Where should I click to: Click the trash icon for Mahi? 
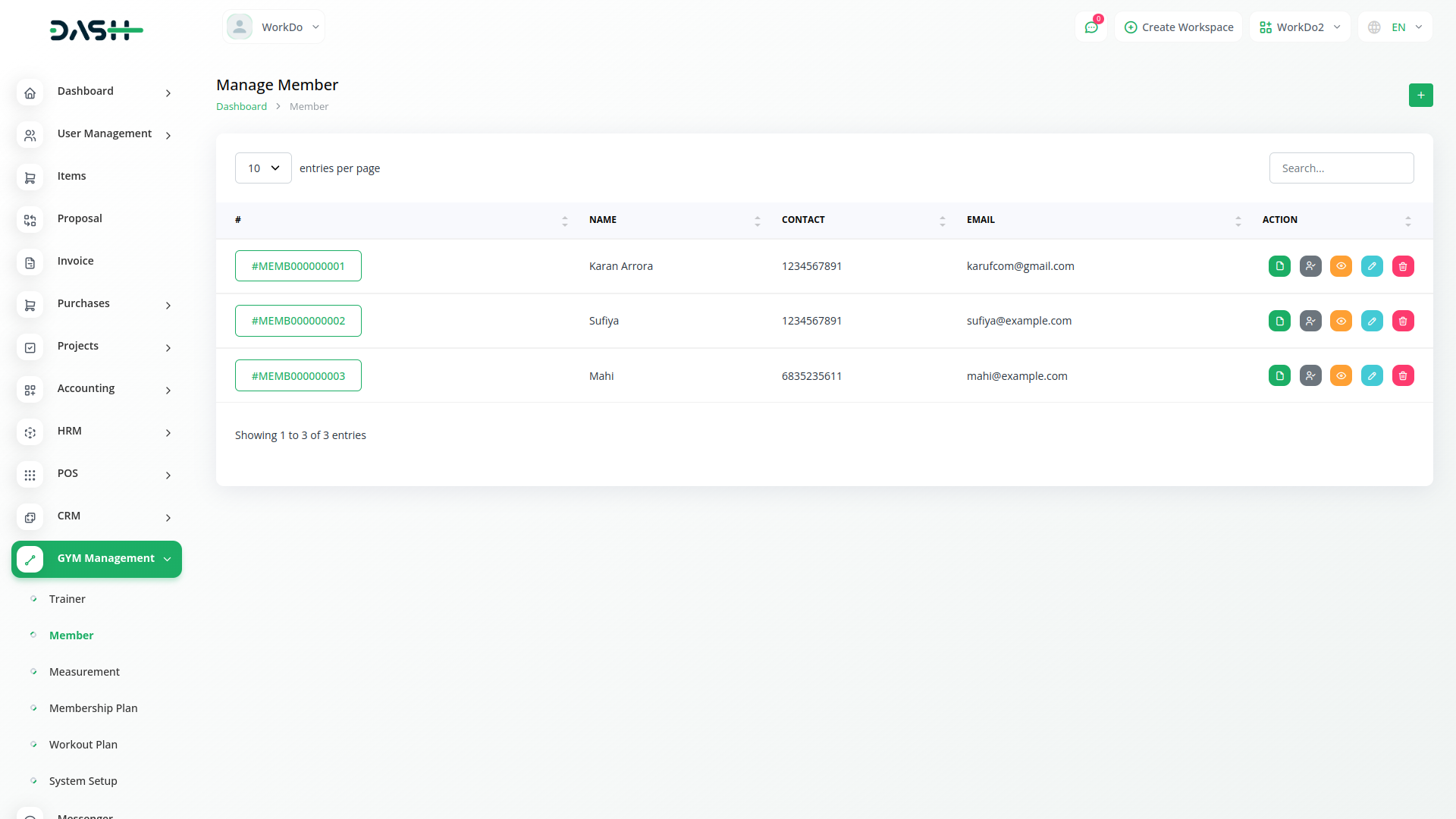tap(1403, 375)
